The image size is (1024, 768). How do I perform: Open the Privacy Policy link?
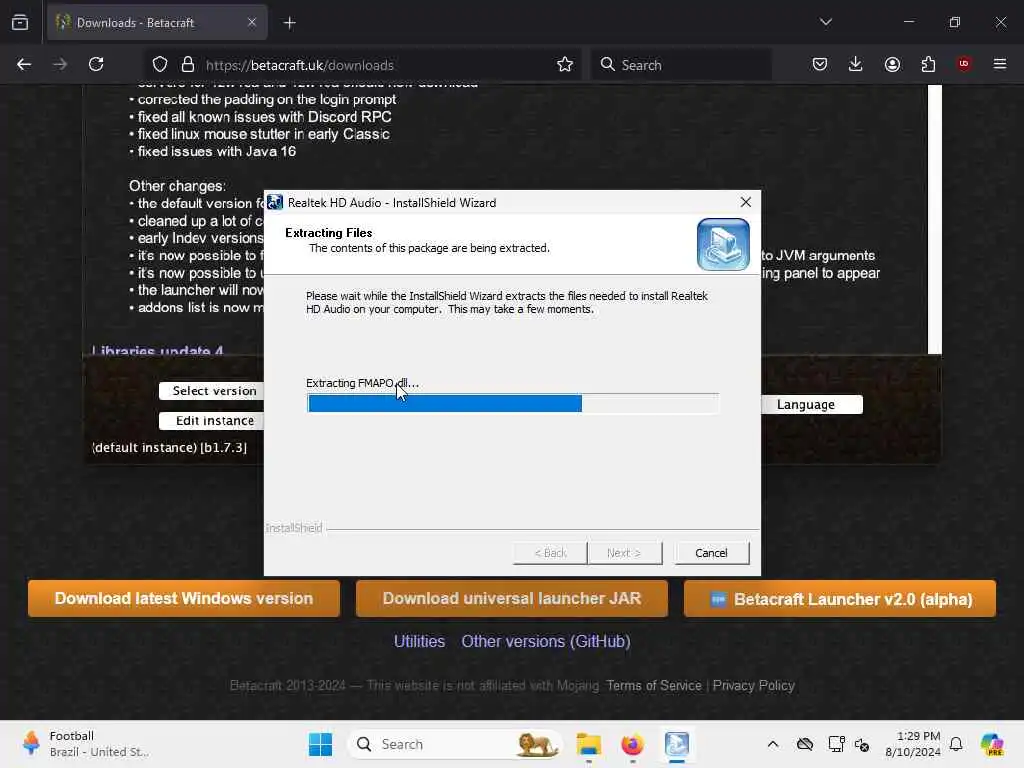pyautogui.click(x=754, y=686)
